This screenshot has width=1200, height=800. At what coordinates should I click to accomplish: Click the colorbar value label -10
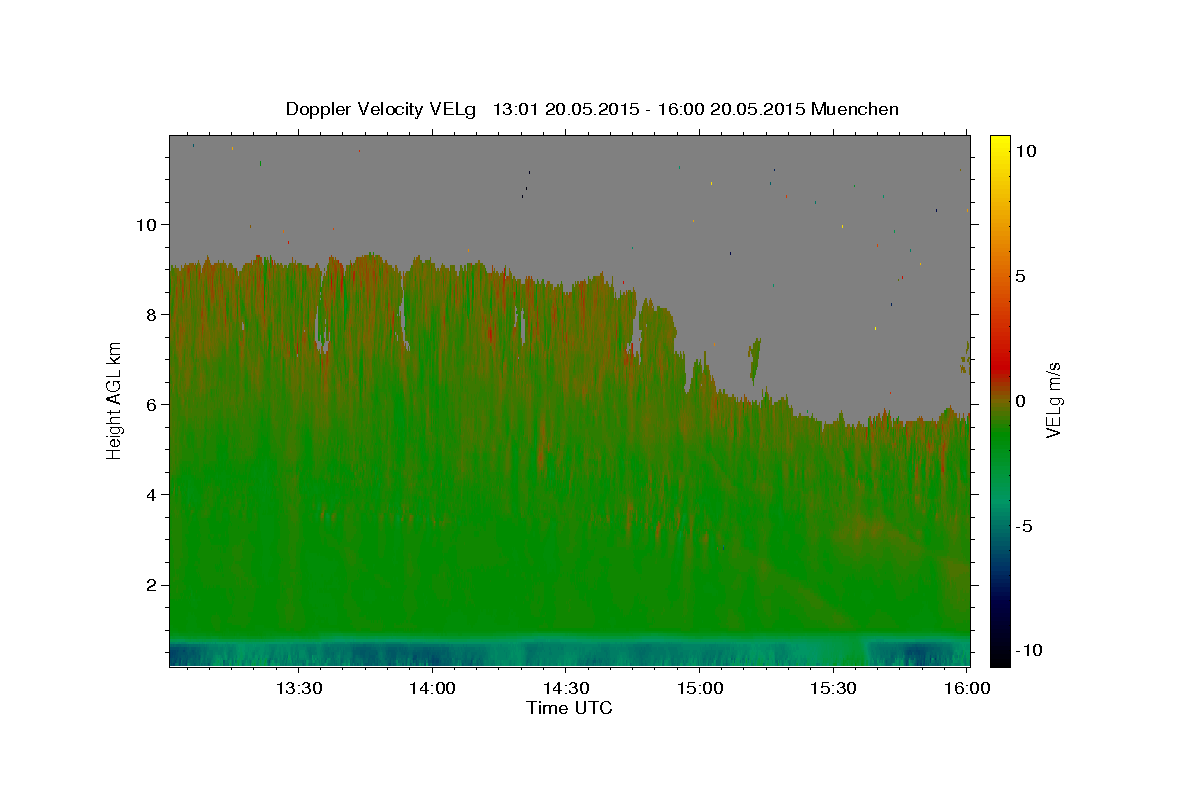pos(1027,650)
